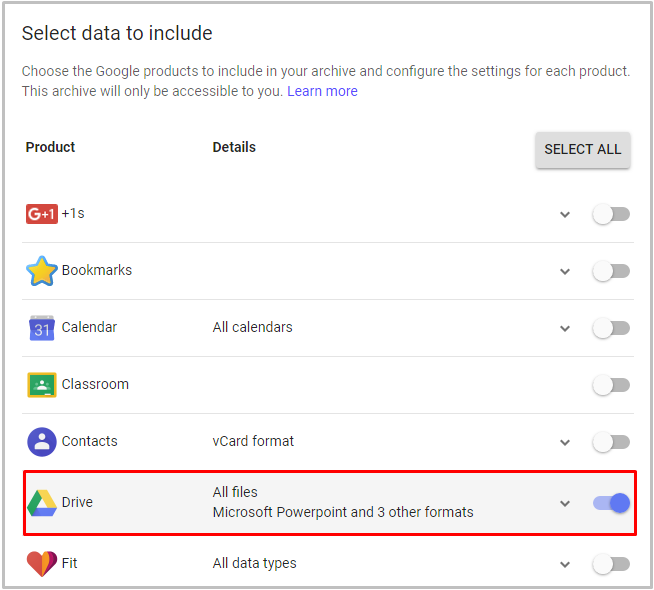Click the Classroom product icon
Image resolution: width=654 pixels, height=590 pixels.
[x=42, y=385]
